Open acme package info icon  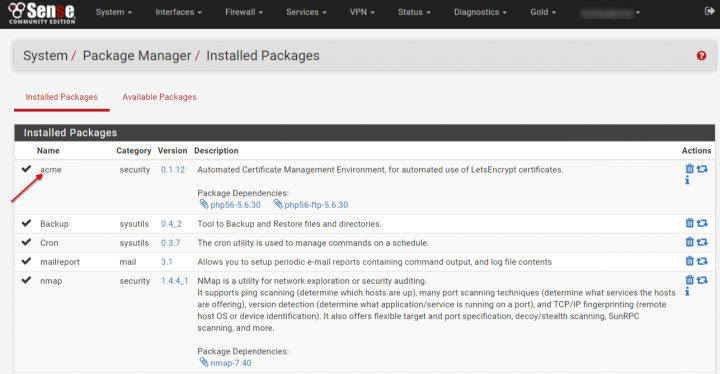point(687,181)
